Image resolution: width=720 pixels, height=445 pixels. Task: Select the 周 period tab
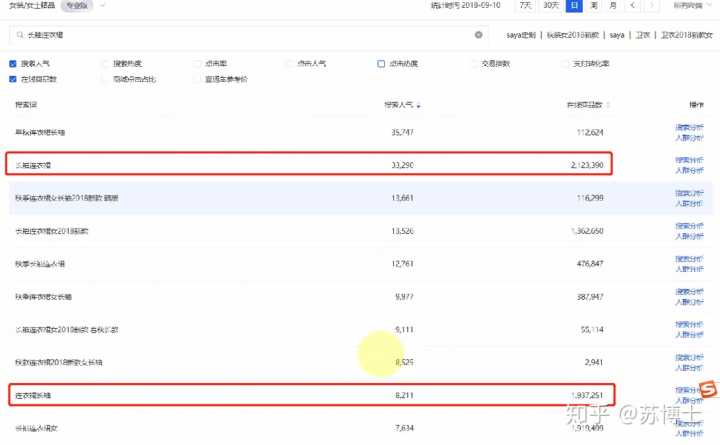pyautogui.click(x=594, y=6)
